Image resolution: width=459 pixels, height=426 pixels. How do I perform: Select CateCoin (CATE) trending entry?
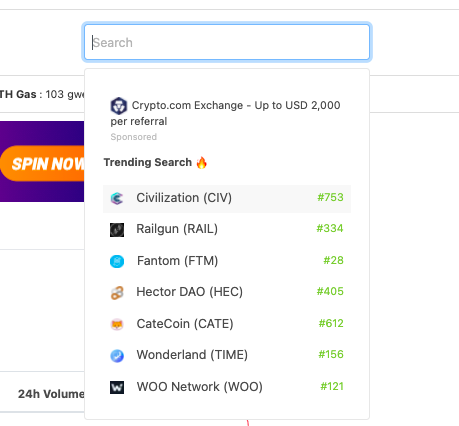click(227, 324)
